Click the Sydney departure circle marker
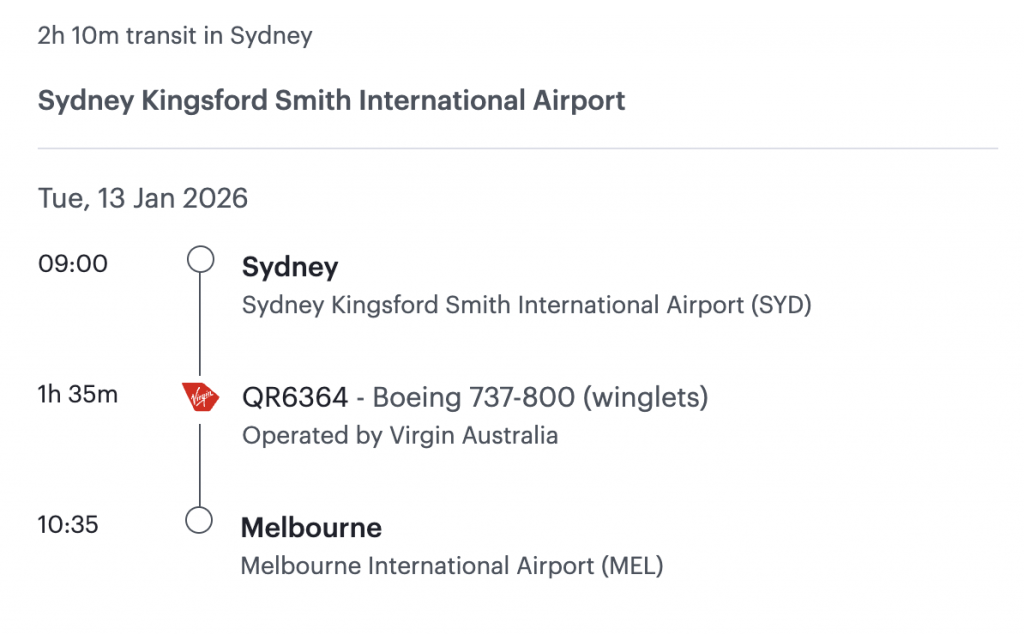The width and height of the screenshot is (1024, 635). pos(201,261)
